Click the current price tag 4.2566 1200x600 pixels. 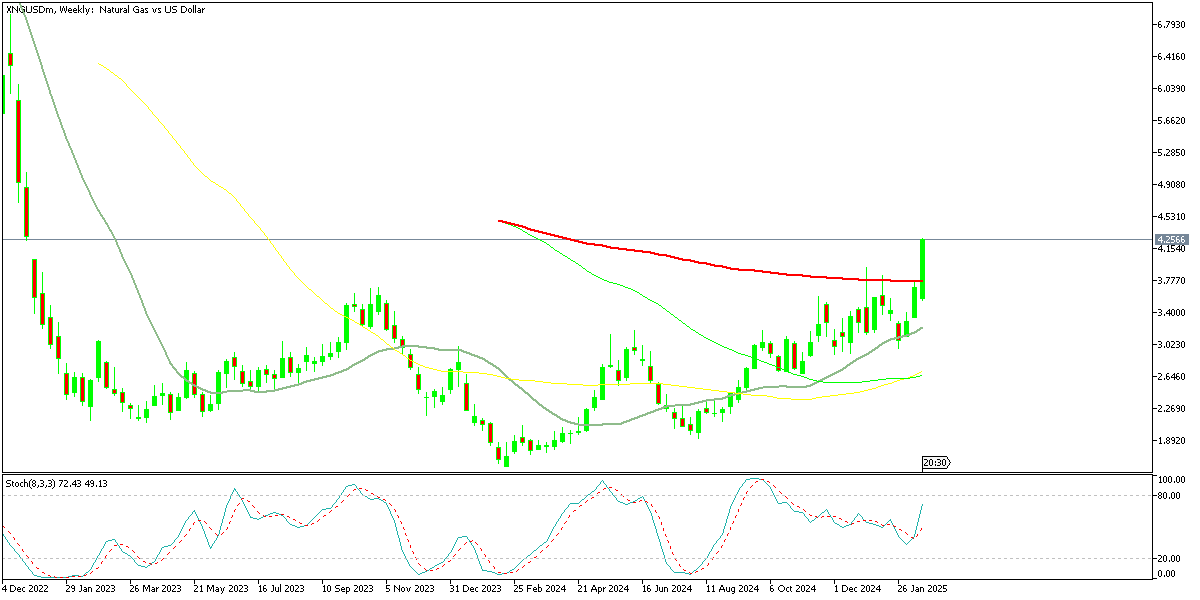tap(1172, 238)
